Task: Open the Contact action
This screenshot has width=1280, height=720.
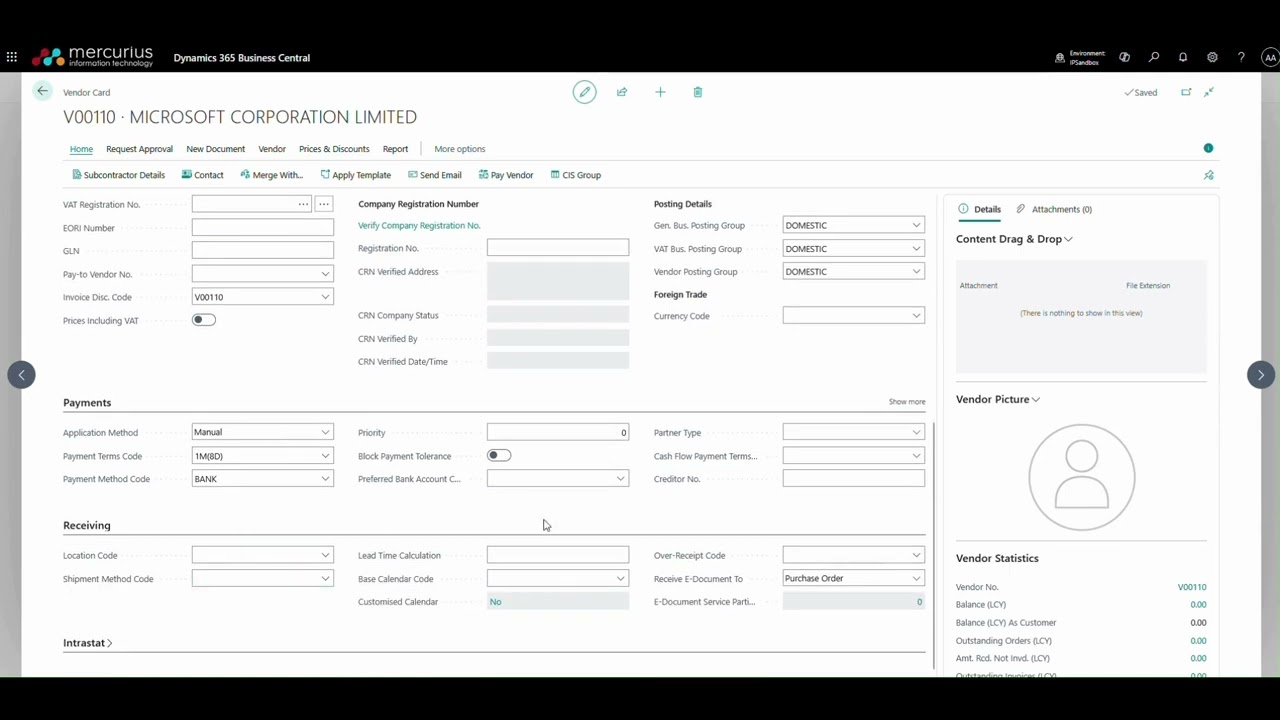Action: tap(202, 175)
